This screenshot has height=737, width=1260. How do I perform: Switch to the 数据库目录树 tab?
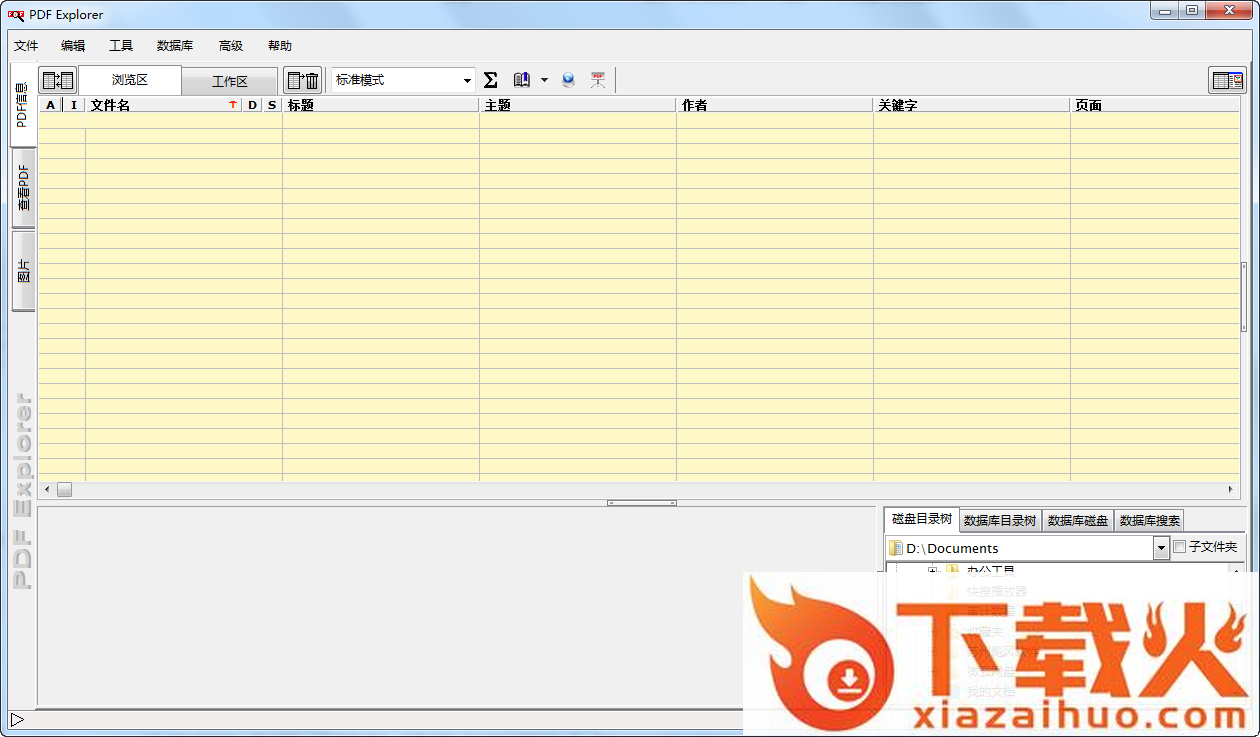(x=1000, y=520)
